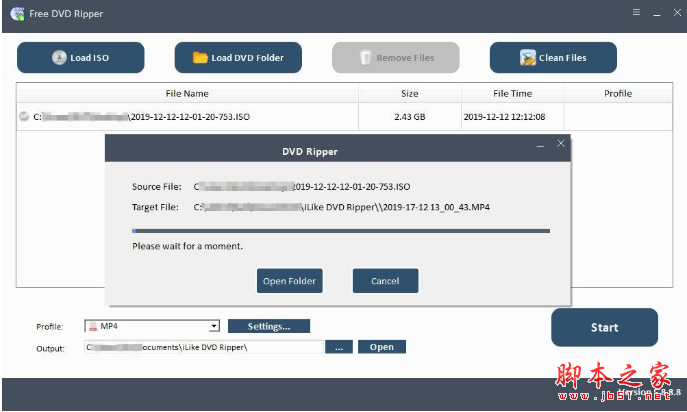The width and height of the screenshot is (687, 412).
Task: Close the DVD Ripper dialog
Action: [560, 143]
